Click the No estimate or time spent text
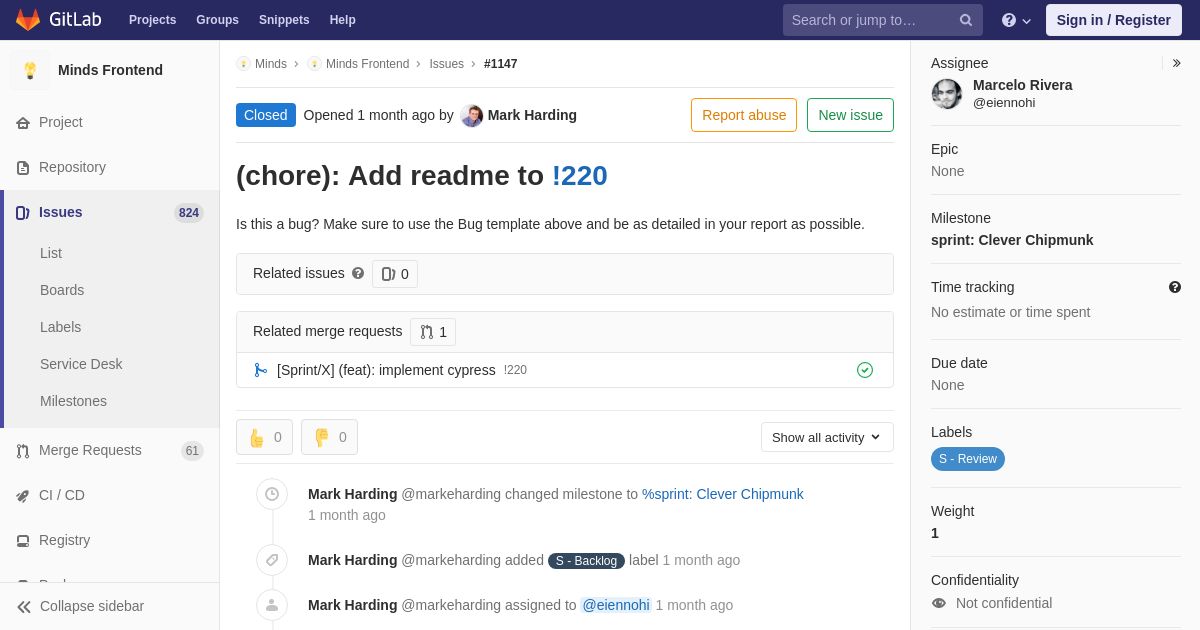Viewport: 1200px width, 630px height. pyautogui.click(x=1010, y=312)
